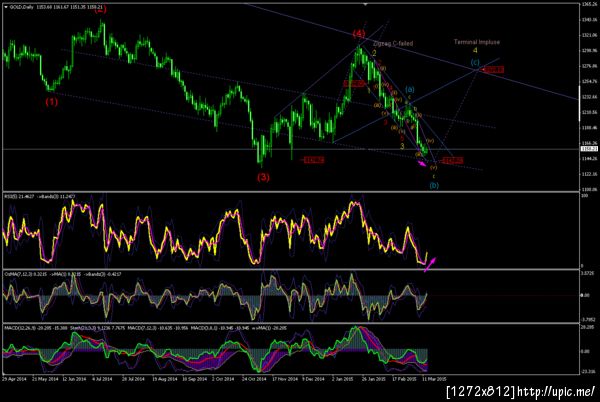Viewport: 600px width, 402px height.
Task: Click the 2 Oct 2014 date label
Action: pyautogui.click(x=223, y=379)
